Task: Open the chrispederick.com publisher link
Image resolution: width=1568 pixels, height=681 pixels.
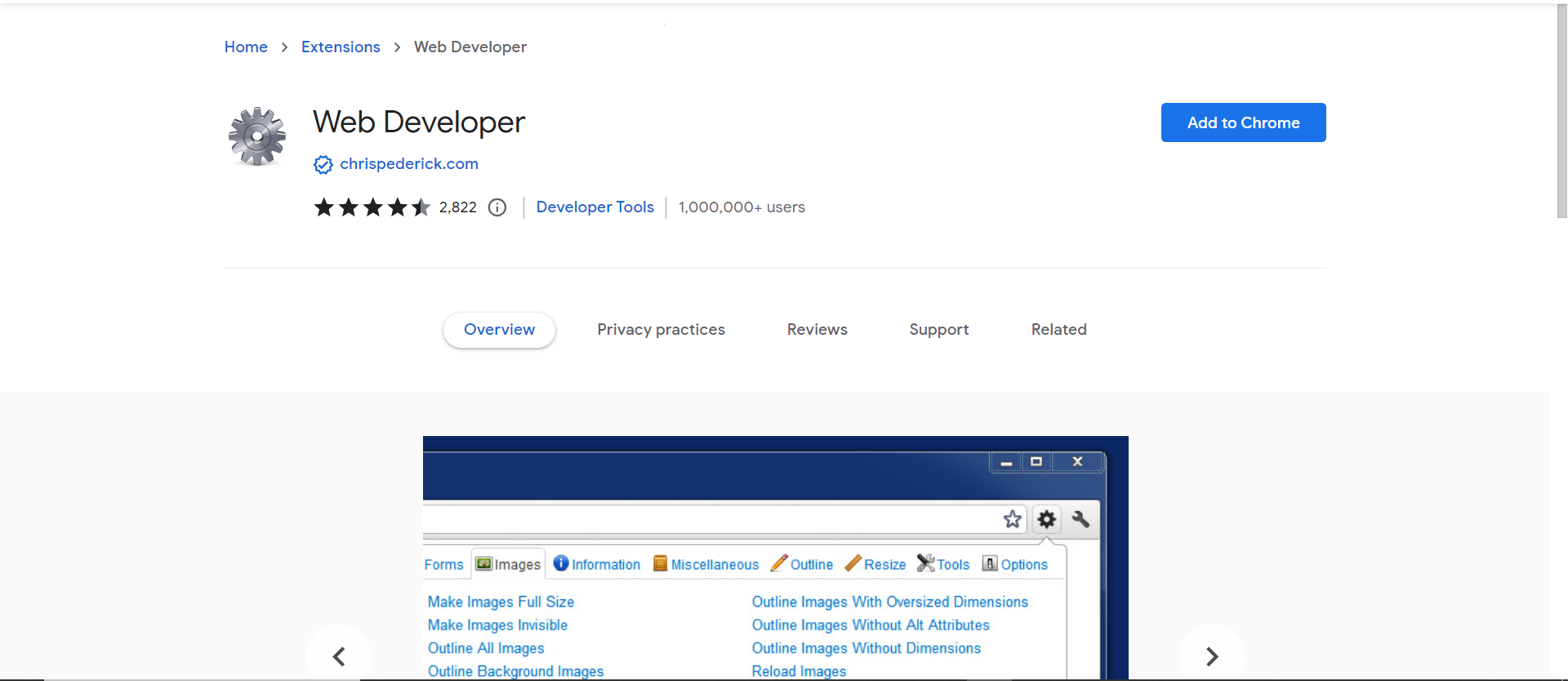Action: 409,164
